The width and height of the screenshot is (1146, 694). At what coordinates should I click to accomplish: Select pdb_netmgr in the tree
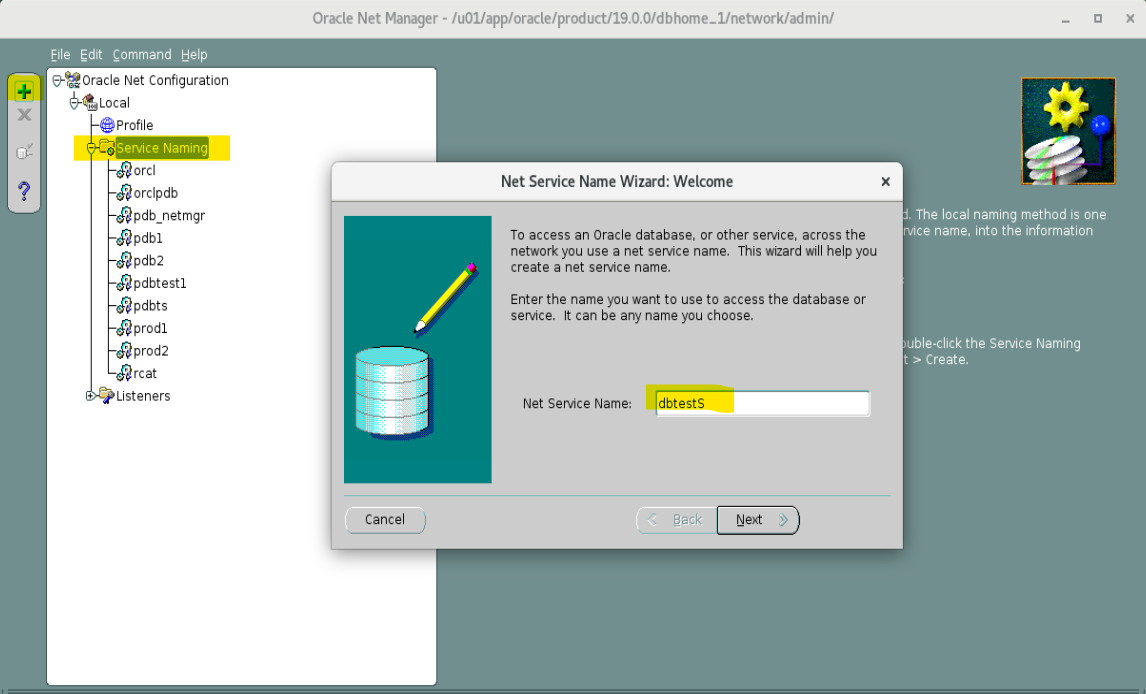coord(170,216)
